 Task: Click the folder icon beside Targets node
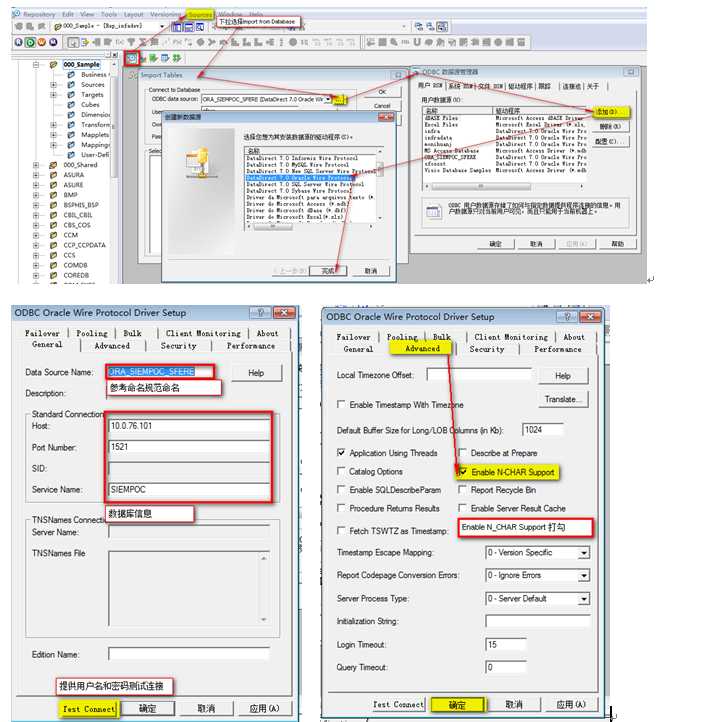click(71, 95)
